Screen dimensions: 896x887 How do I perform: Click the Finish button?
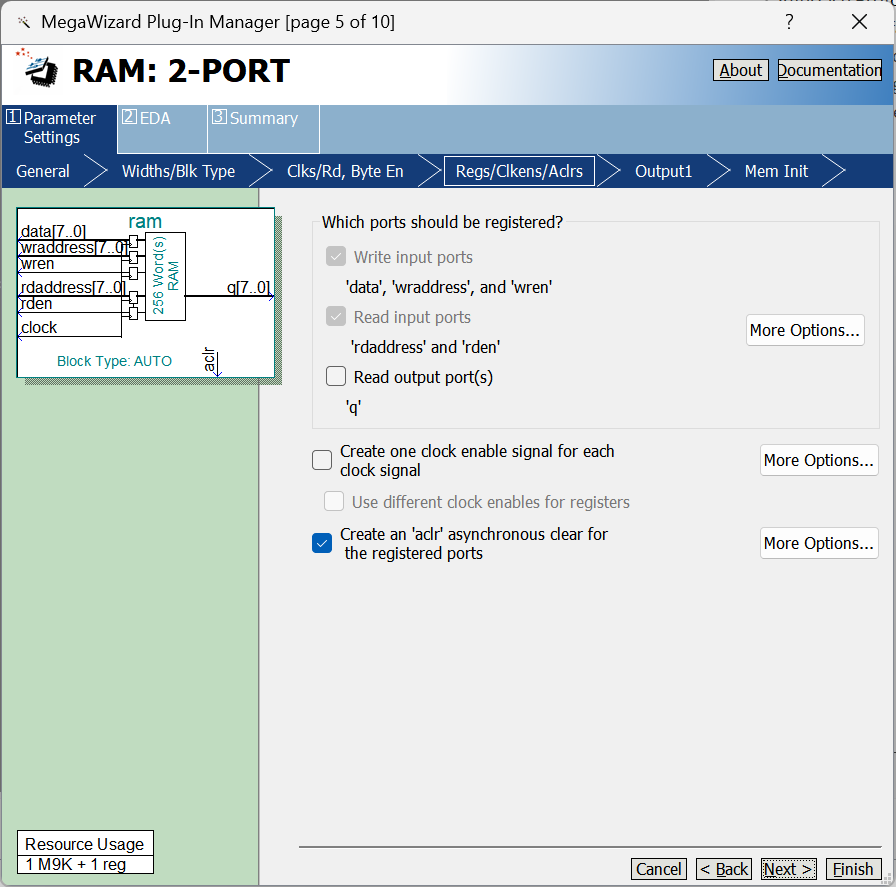click(x=853, y=869)
